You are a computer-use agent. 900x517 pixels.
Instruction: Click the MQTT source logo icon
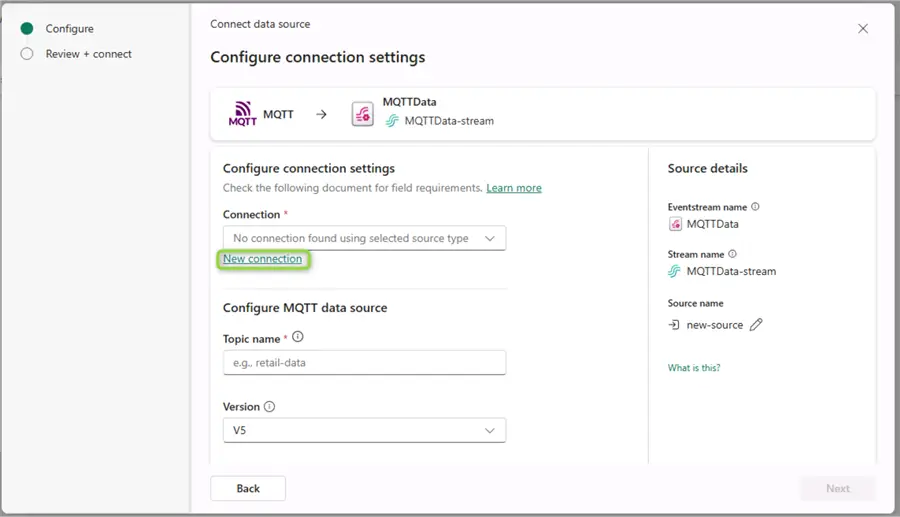click(x=243, y=114)
